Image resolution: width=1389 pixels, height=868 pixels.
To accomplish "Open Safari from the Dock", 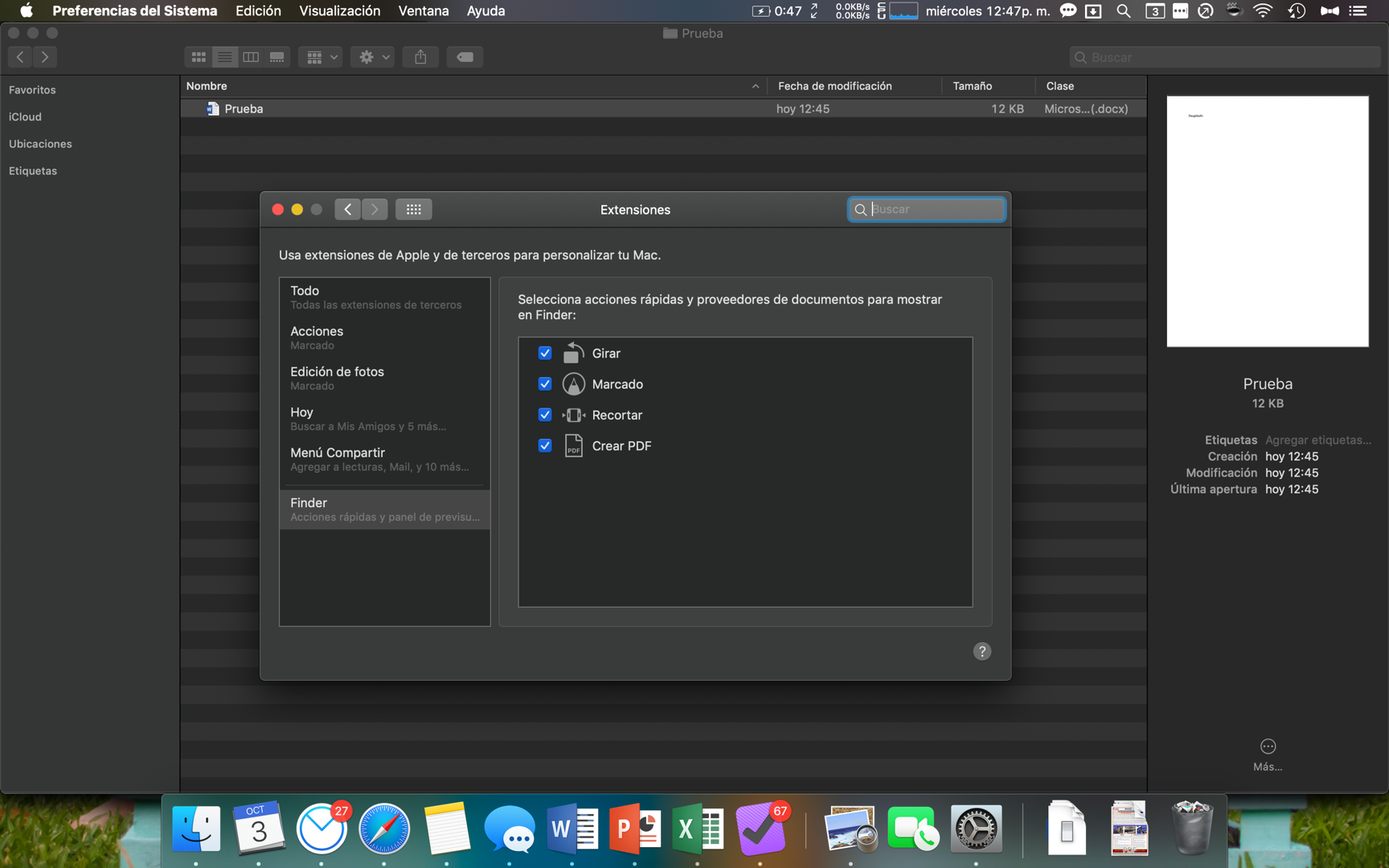I will 383,829.
